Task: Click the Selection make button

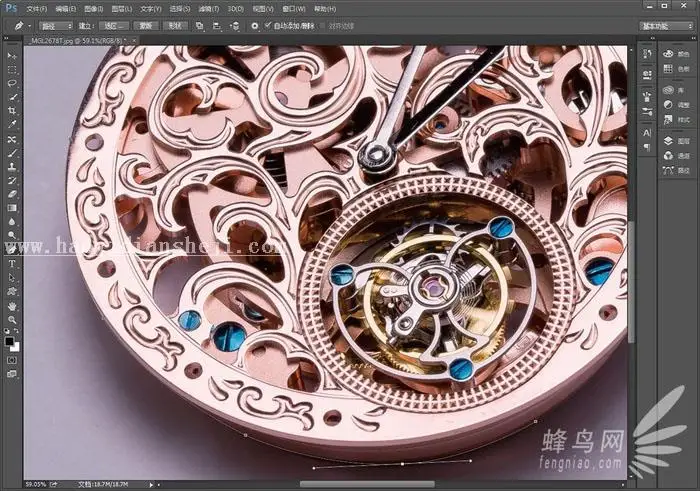Action: click(114, 26)
